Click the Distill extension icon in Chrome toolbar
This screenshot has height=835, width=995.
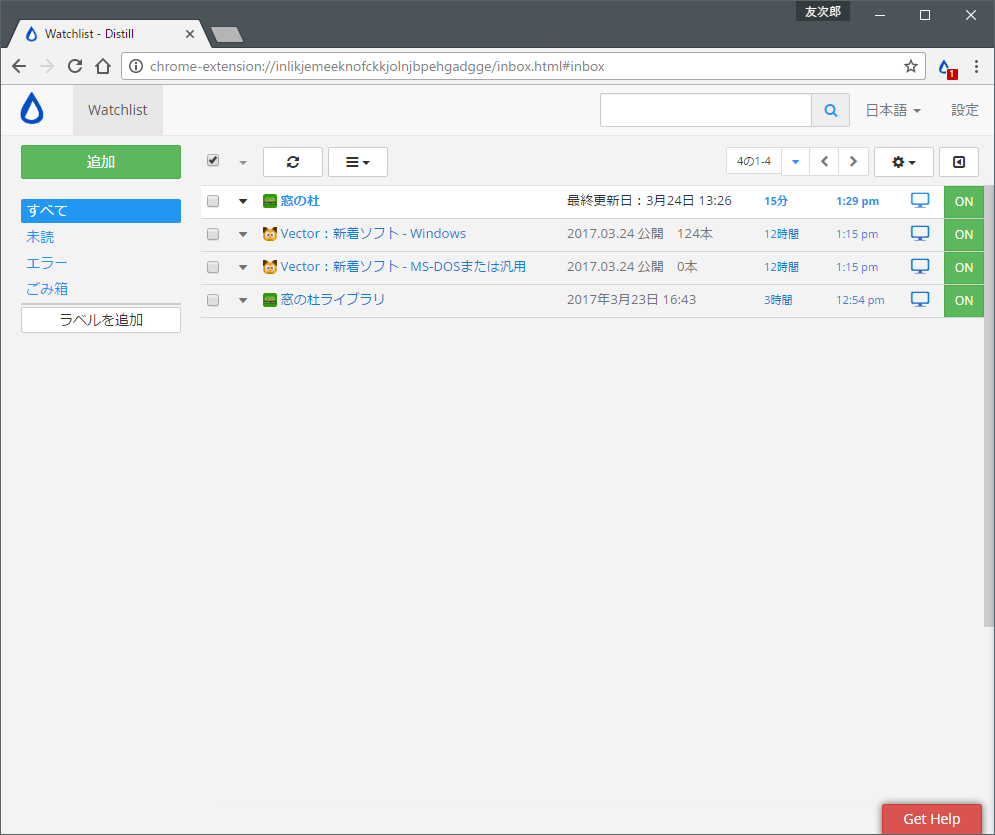[946, 67]
